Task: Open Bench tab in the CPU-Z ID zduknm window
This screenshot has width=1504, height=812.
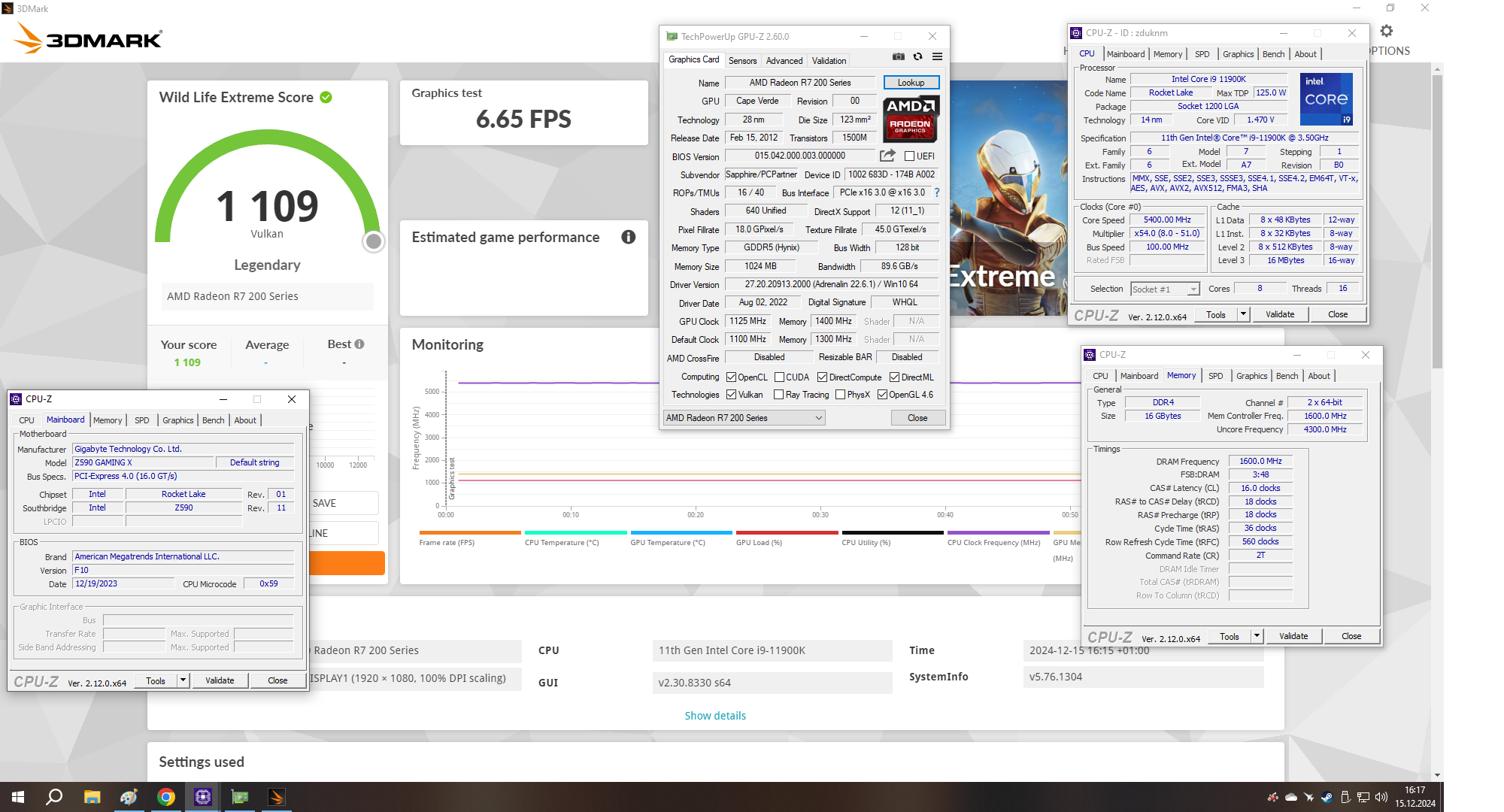Action: click(1274, 54)
